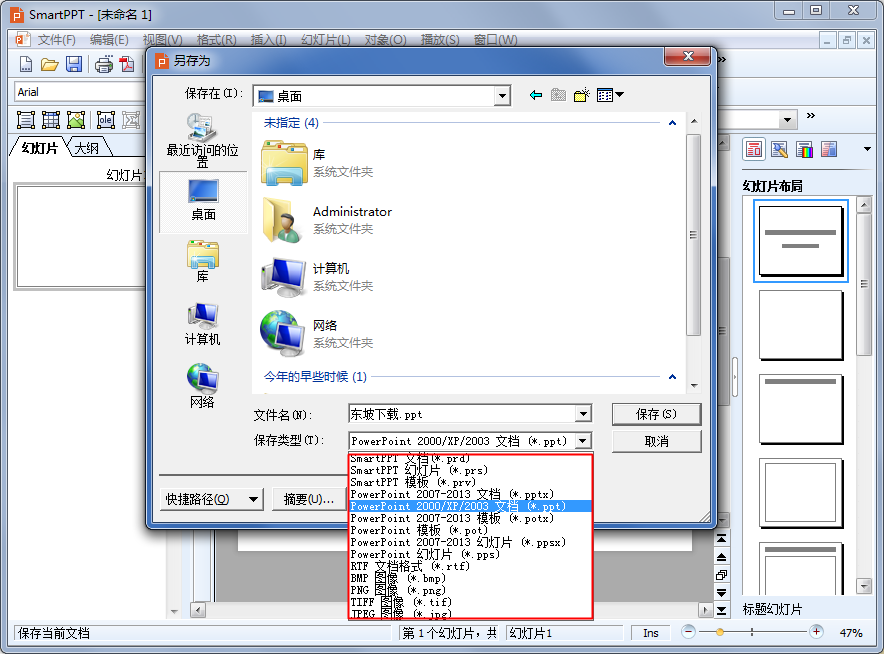Expand the toolbar overflow chevron near sidebar

click(x=811, y=116)
